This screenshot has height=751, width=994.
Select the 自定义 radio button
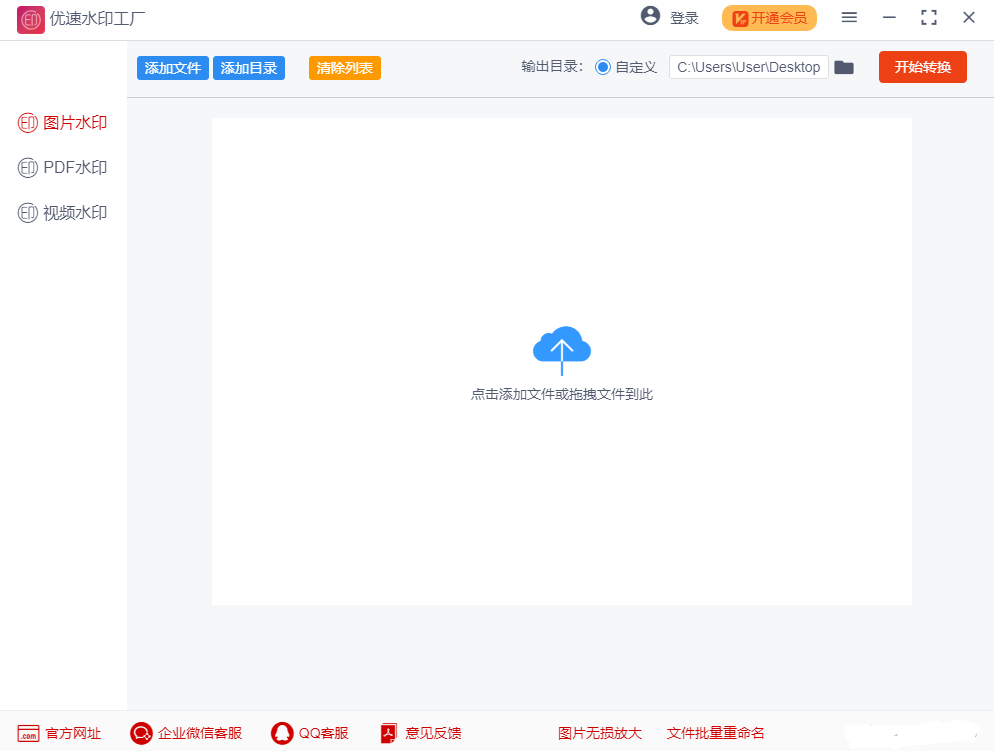pos(603,67)
